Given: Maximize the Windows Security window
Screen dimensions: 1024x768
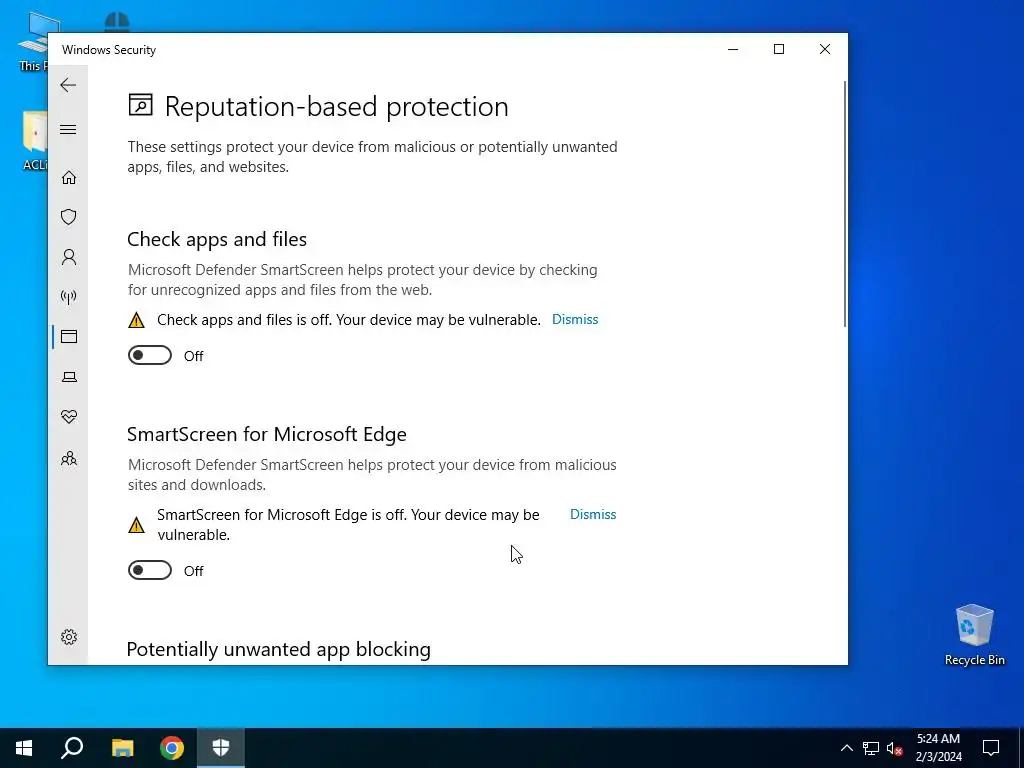Looking at the screenshot, I should point(778,50).
